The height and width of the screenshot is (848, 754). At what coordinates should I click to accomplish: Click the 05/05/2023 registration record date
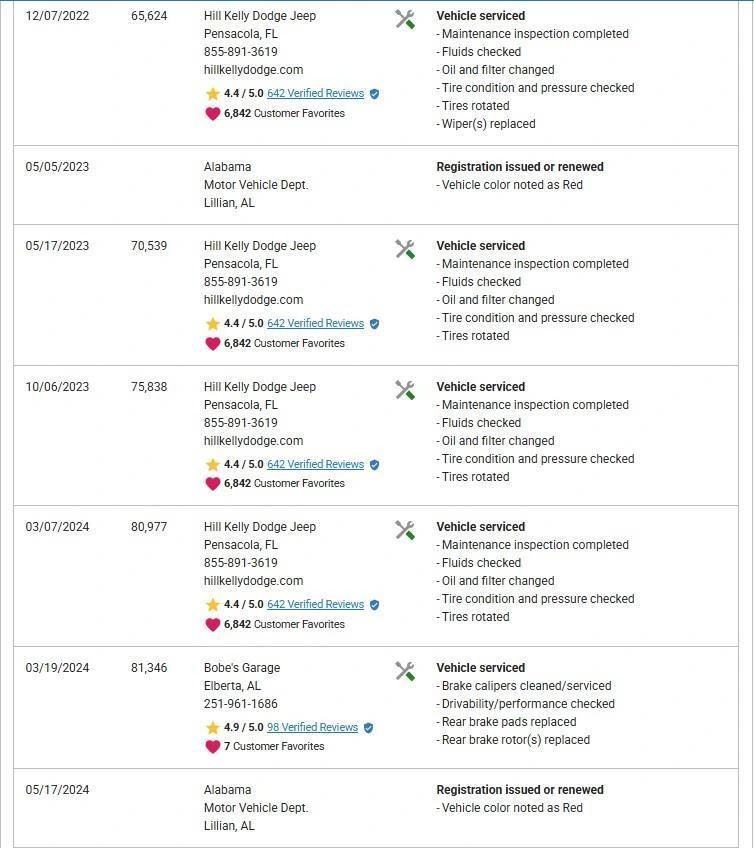point(57,167)
